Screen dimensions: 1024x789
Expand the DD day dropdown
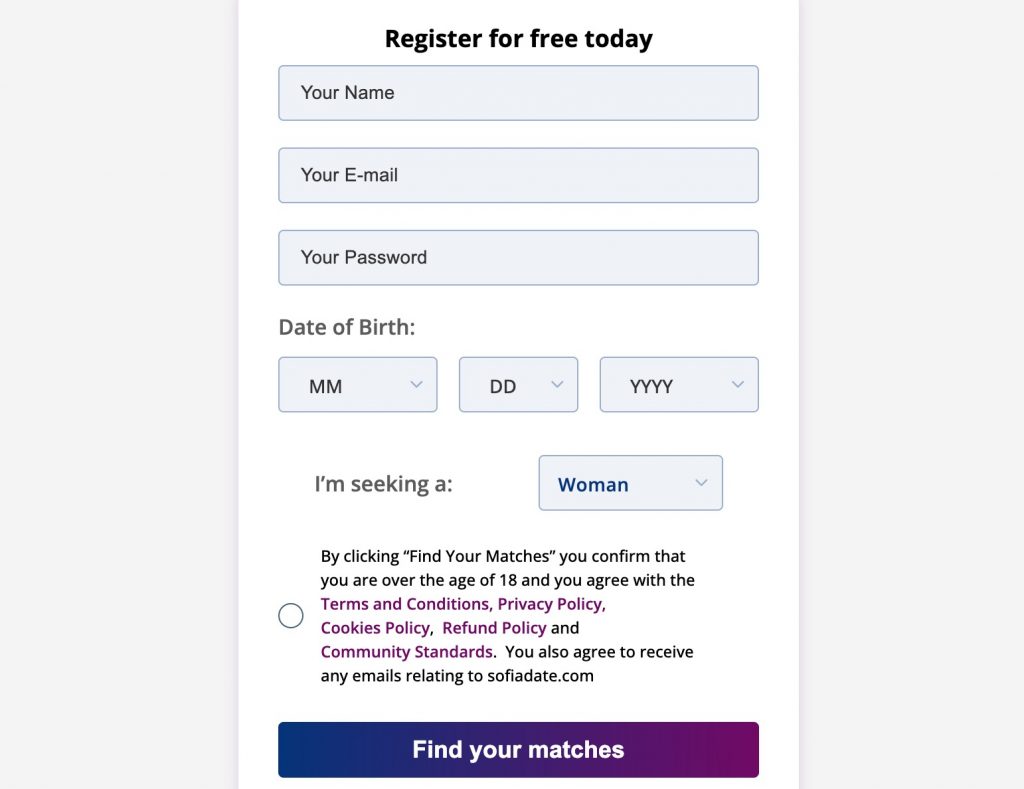[518, 385]
